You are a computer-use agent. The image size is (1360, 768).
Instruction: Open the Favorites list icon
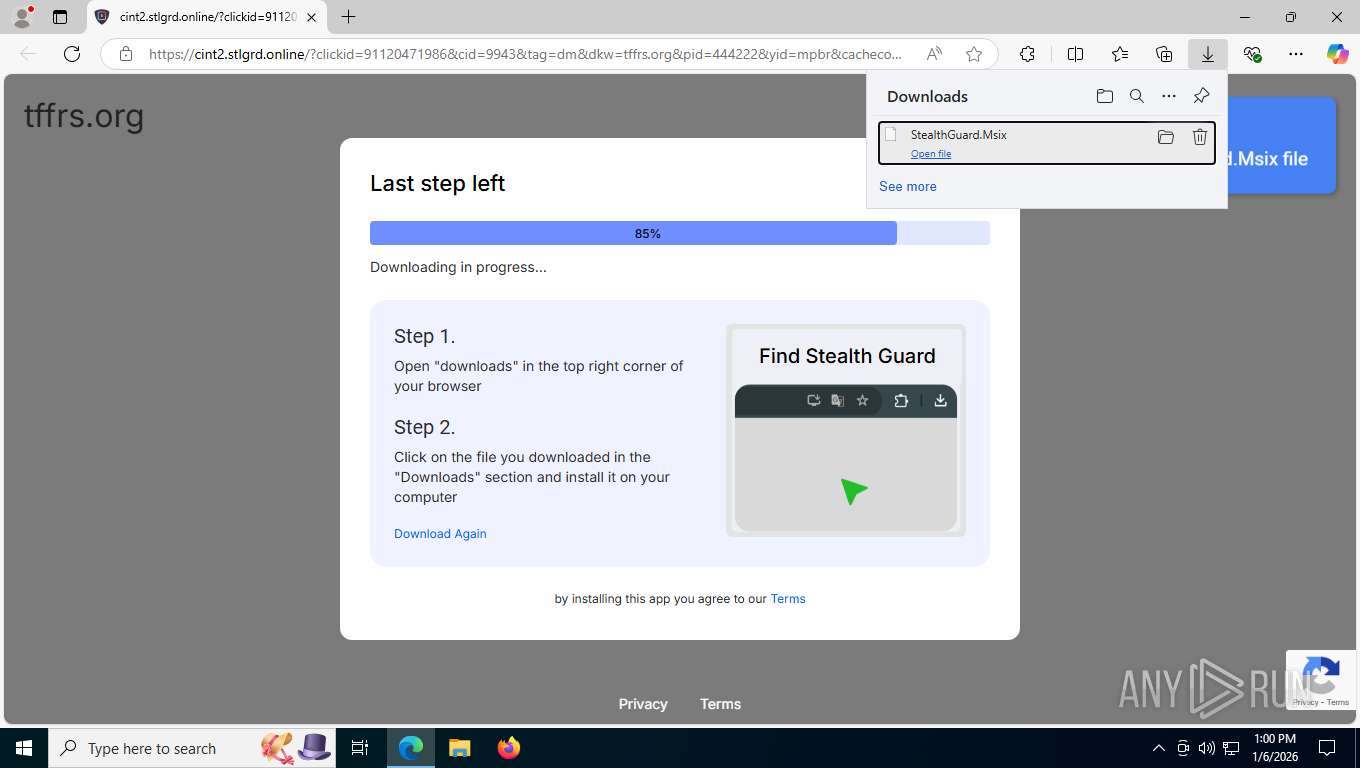point(1120,54)
